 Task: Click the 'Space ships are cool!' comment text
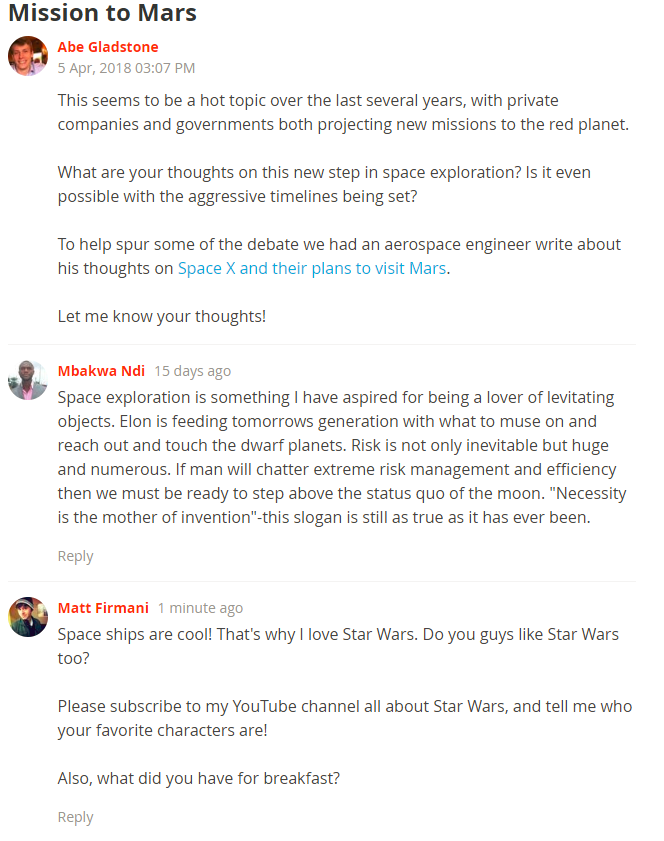(x=338, y=646)
